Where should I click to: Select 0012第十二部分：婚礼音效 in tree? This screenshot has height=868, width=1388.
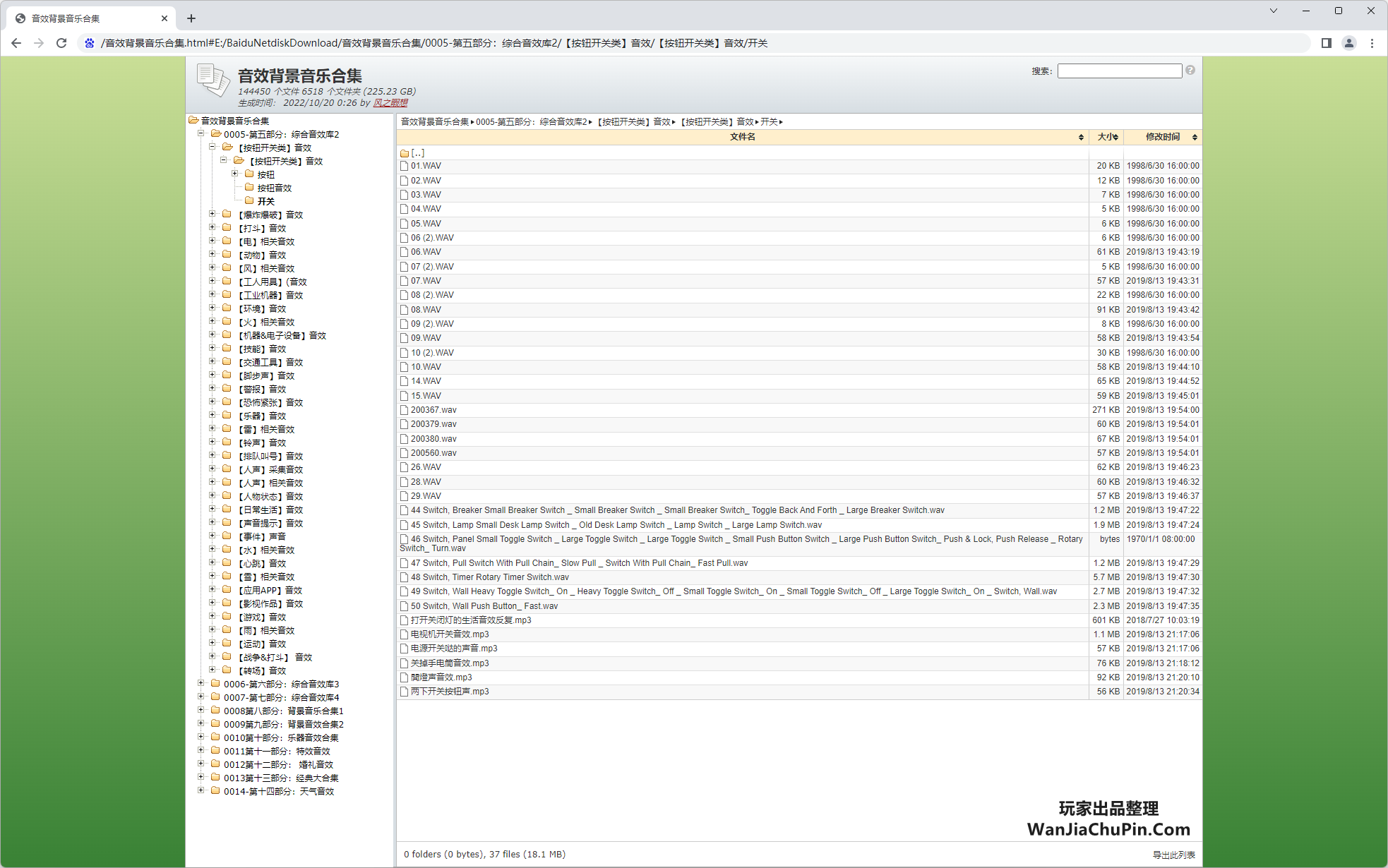click(278, 765)
